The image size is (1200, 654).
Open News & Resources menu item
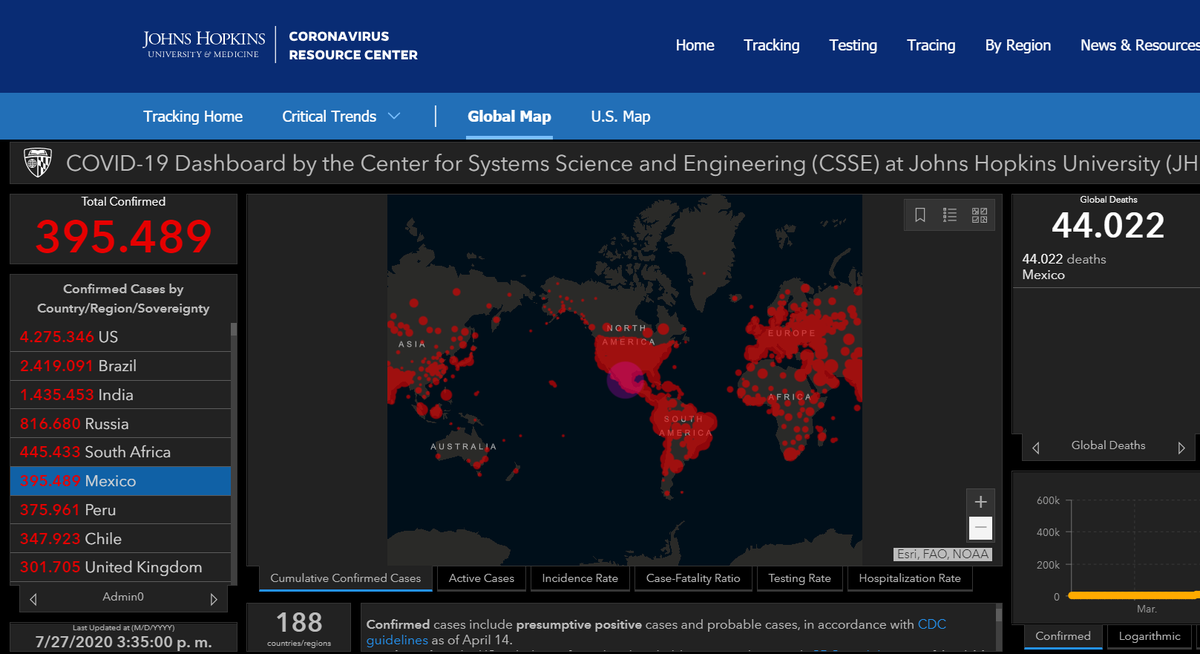click(x=1140, y=45)
